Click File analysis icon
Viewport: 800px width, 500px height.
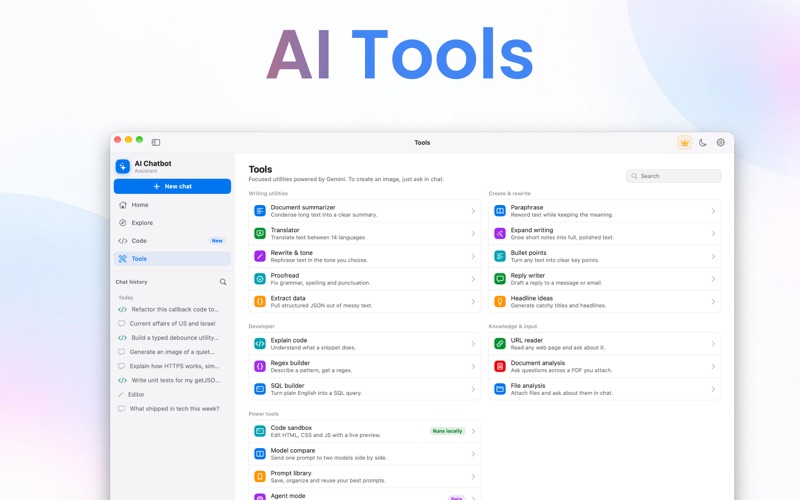(500, 389)
